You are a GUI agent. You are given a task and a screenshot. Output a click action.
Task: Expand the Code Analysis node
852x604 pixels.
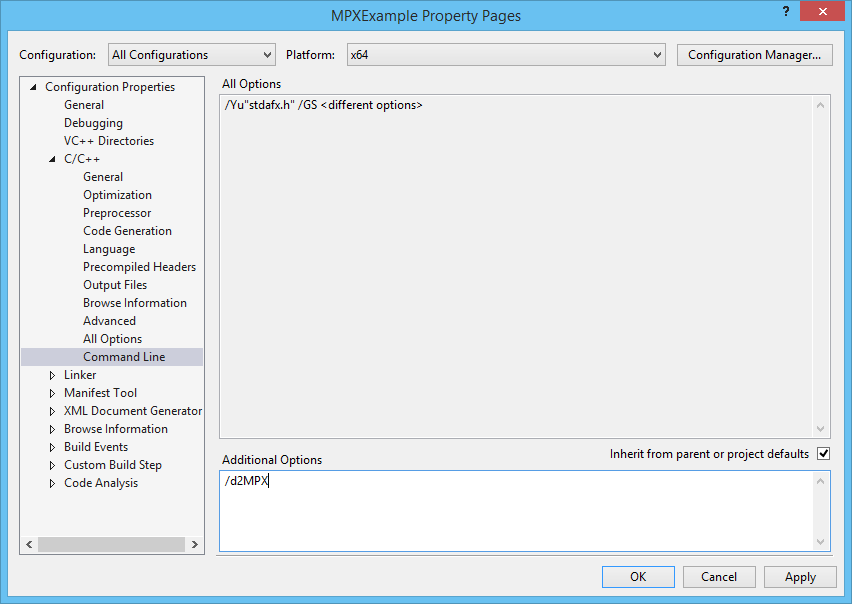[x=53, y=483]
